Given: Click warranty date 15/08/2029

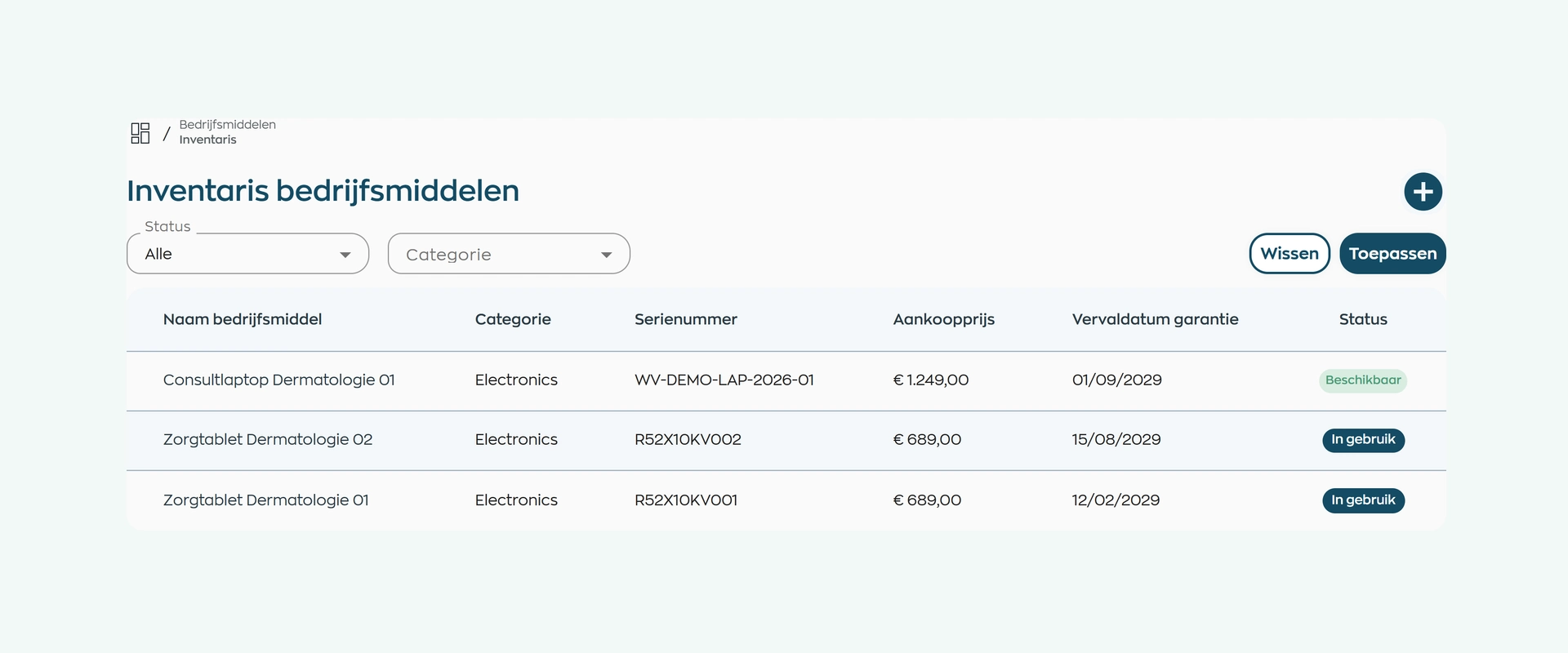Looking at the screenshot, I should (1116, 440).
